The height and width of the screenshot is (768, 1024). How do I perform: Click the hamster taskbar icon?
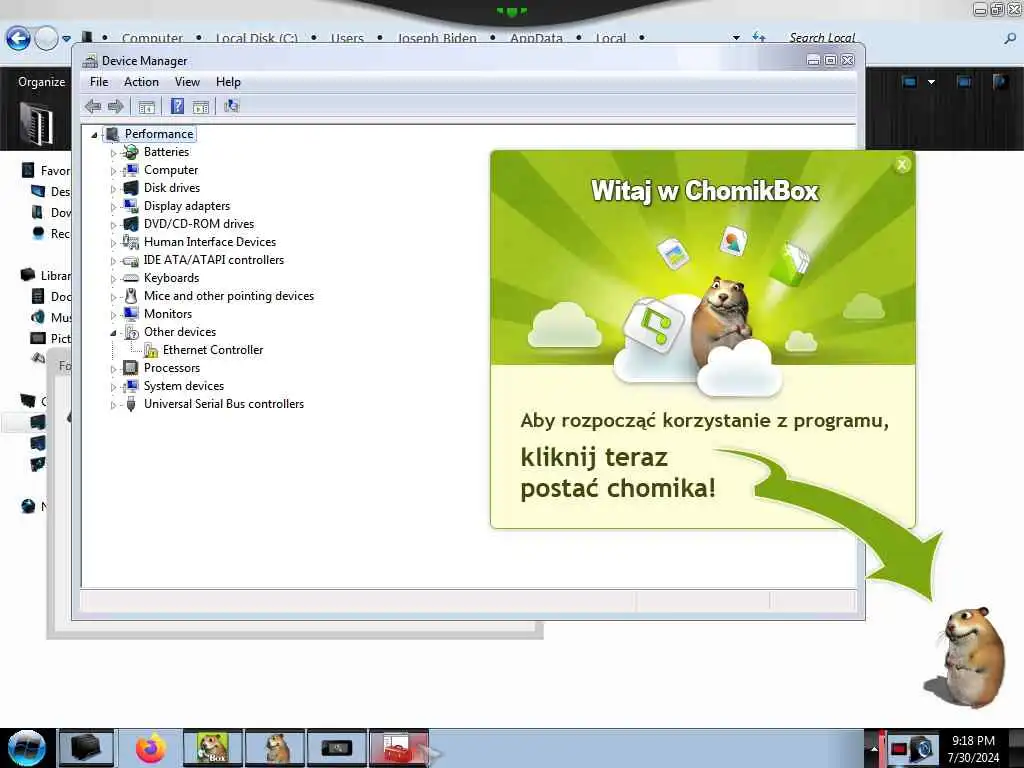pos(275,748)
